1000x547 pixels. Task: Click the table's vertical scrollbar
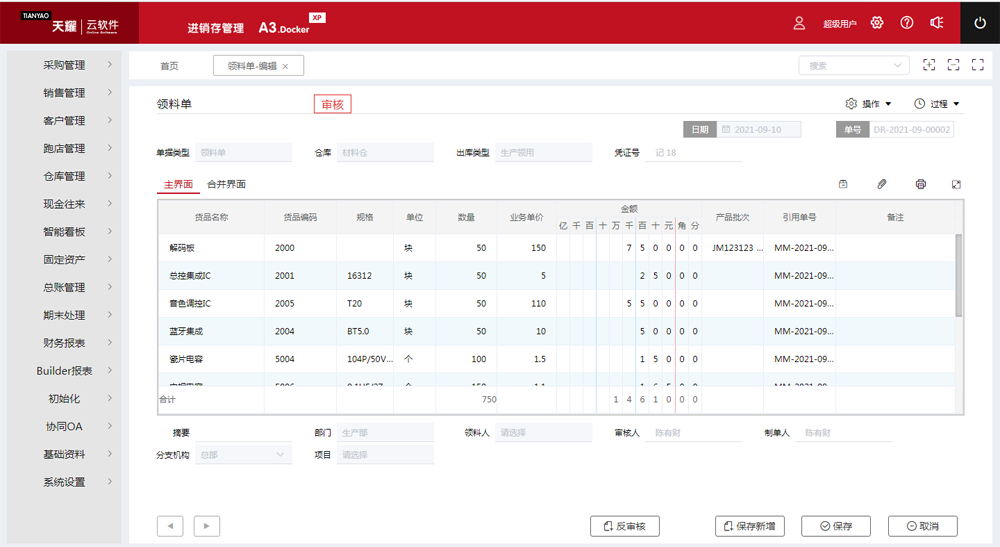[959, 275]
